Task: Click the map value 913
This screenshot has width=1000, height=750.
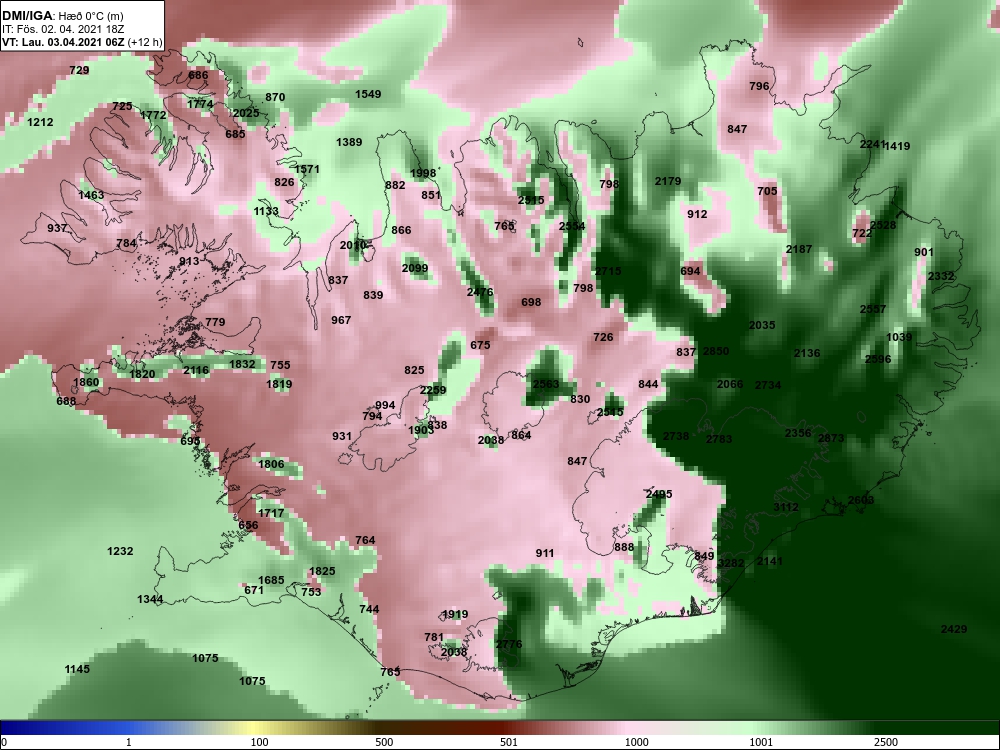Action: (x=189, y=261)
